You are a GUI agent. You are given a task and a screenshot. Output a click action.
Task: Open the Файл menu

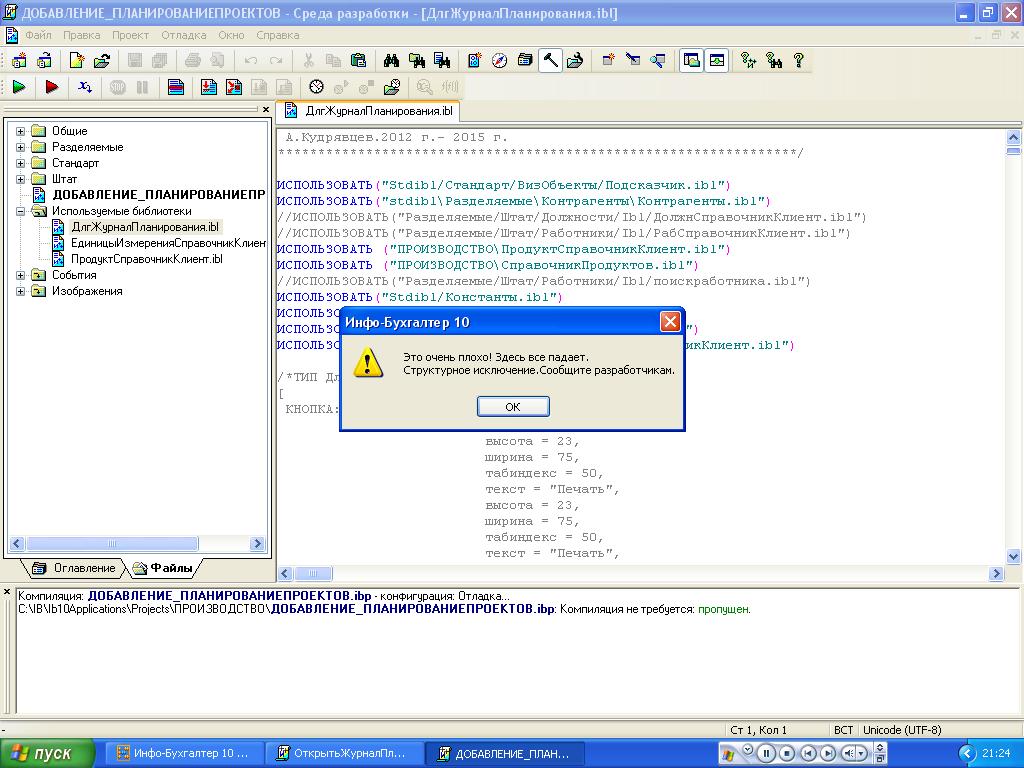pos(38,35)
